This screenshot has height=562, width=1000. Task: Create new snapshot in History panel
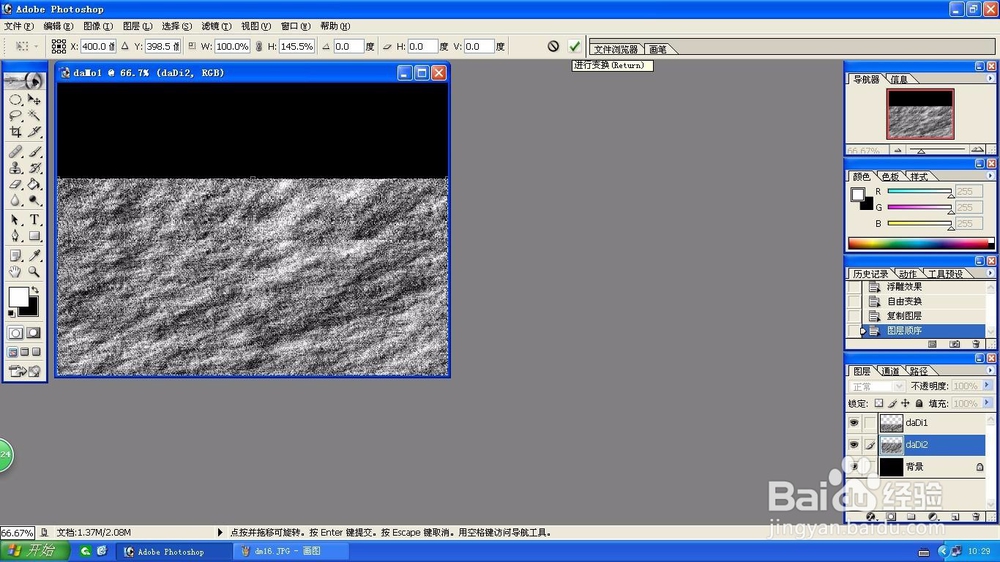tap(954, 344)
